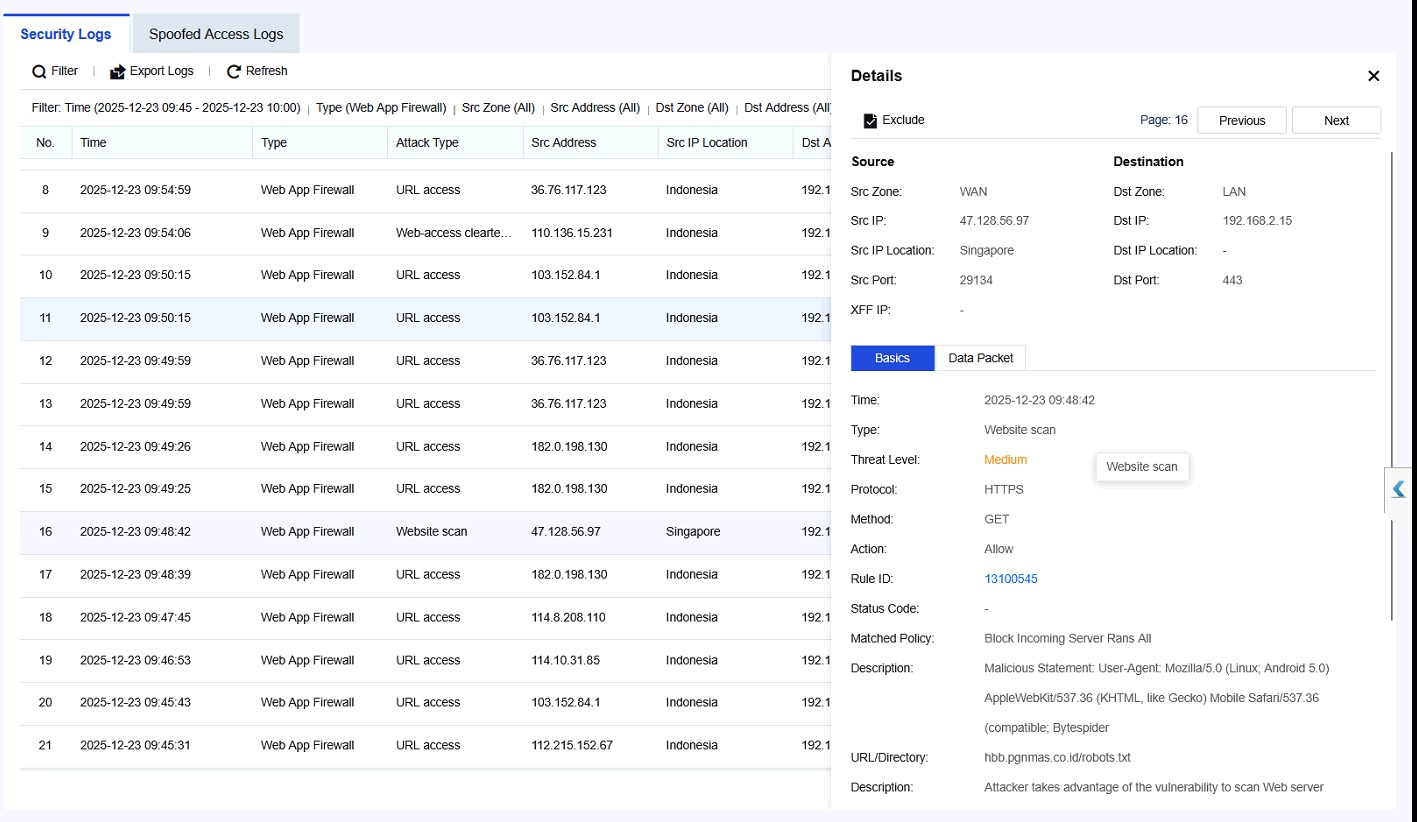Image resolution: width=1417 pixels, height=822 pixels.
Task: Open Rule ID 13100545 link
Action: [x=1011, y=579]
